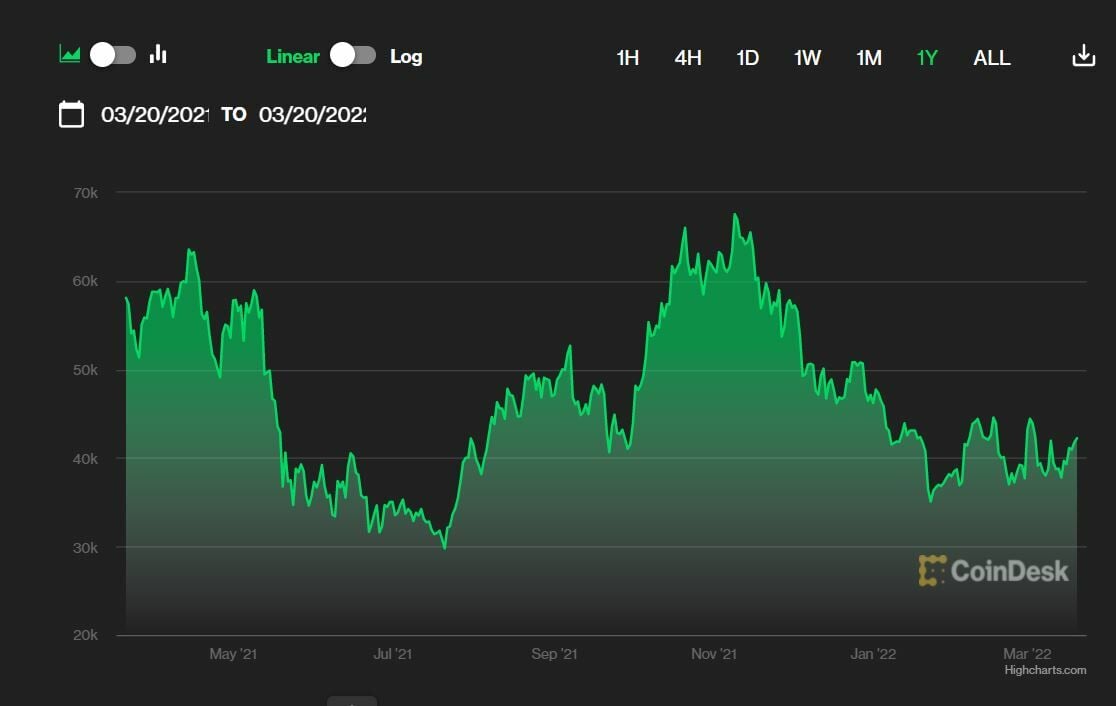Open the Highcharts.com credit link

coord(1045,670)
